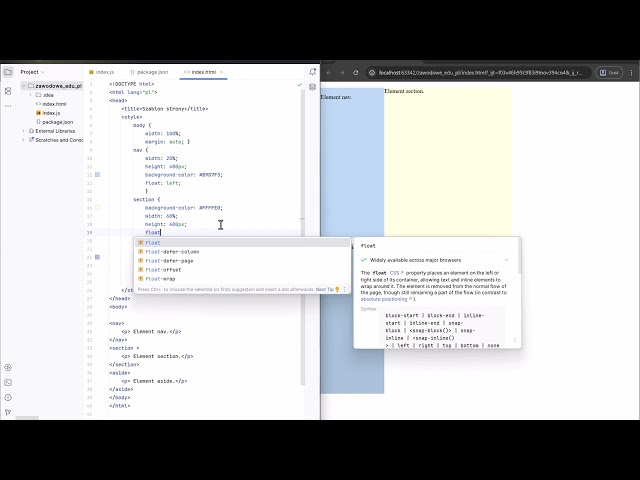Viewport: 640px width, 480px height.
Task: Click the browser address bar URL
Action: [x=480, y=73]
